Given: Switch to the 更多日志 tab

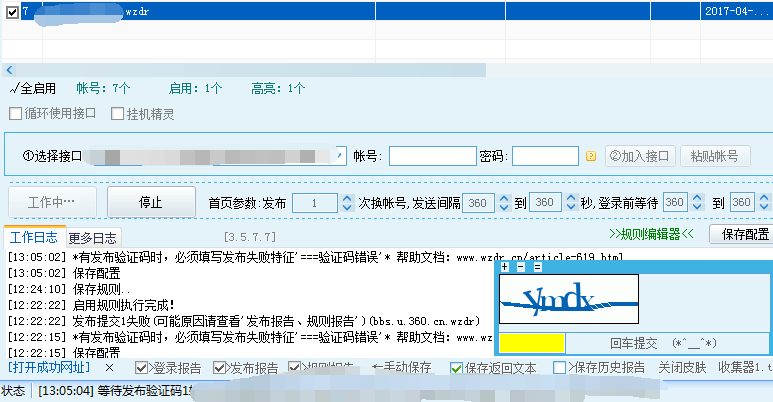Looking at the screenshot, I should tap(92, 238).
